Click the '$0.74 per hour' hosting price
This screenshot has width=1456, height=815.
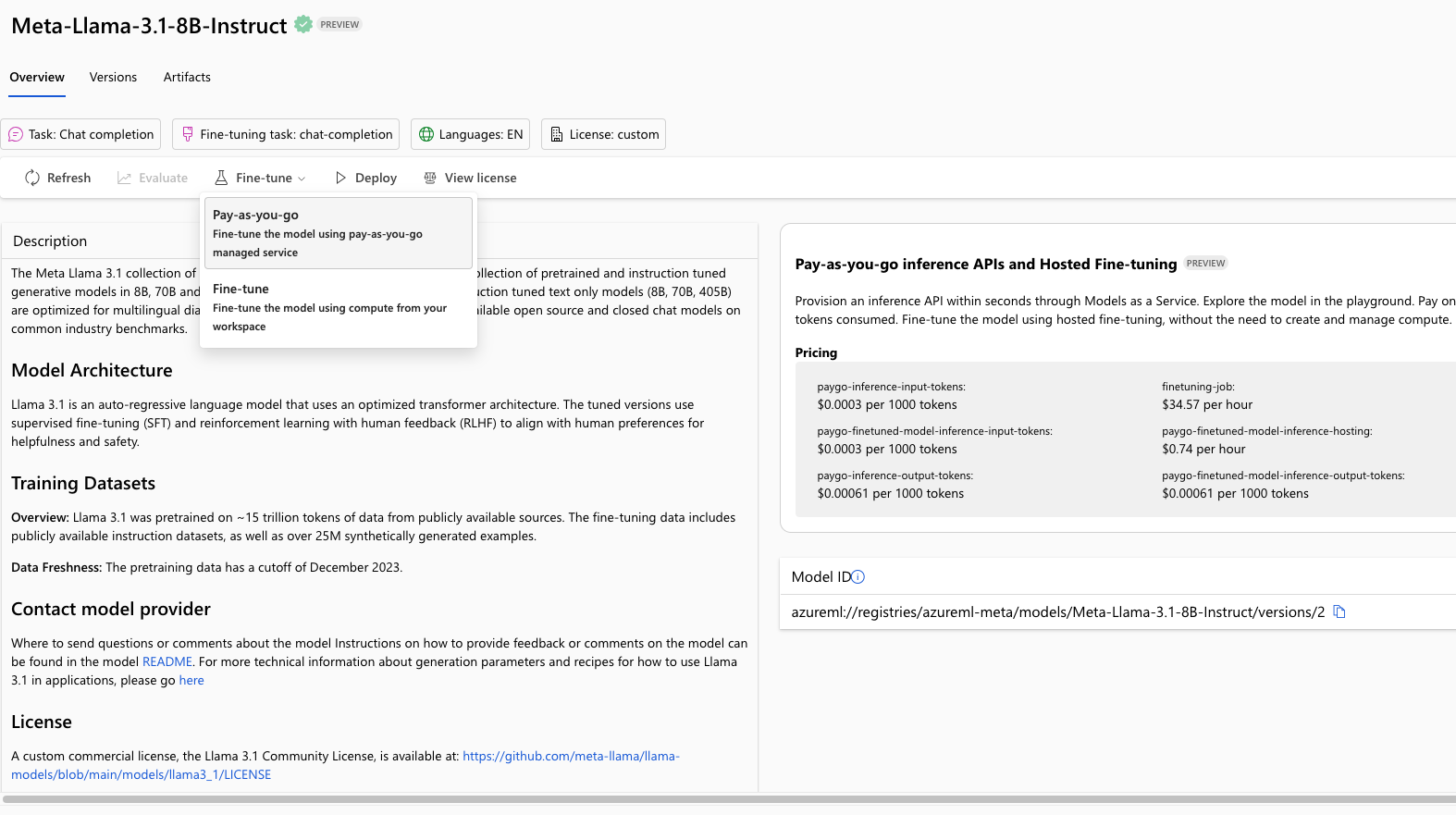click(x=1203, y=449)
